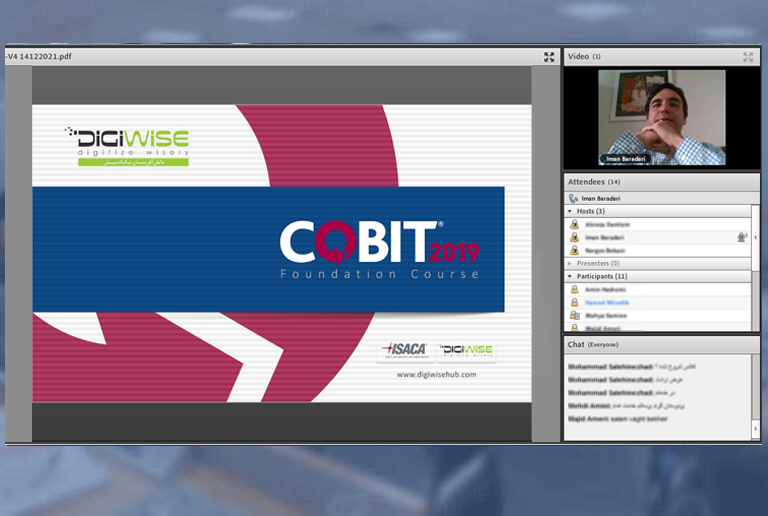Maximize the shared PDF pod to full screen
This screenshot has width=768, height=516.
click(549, 57)
